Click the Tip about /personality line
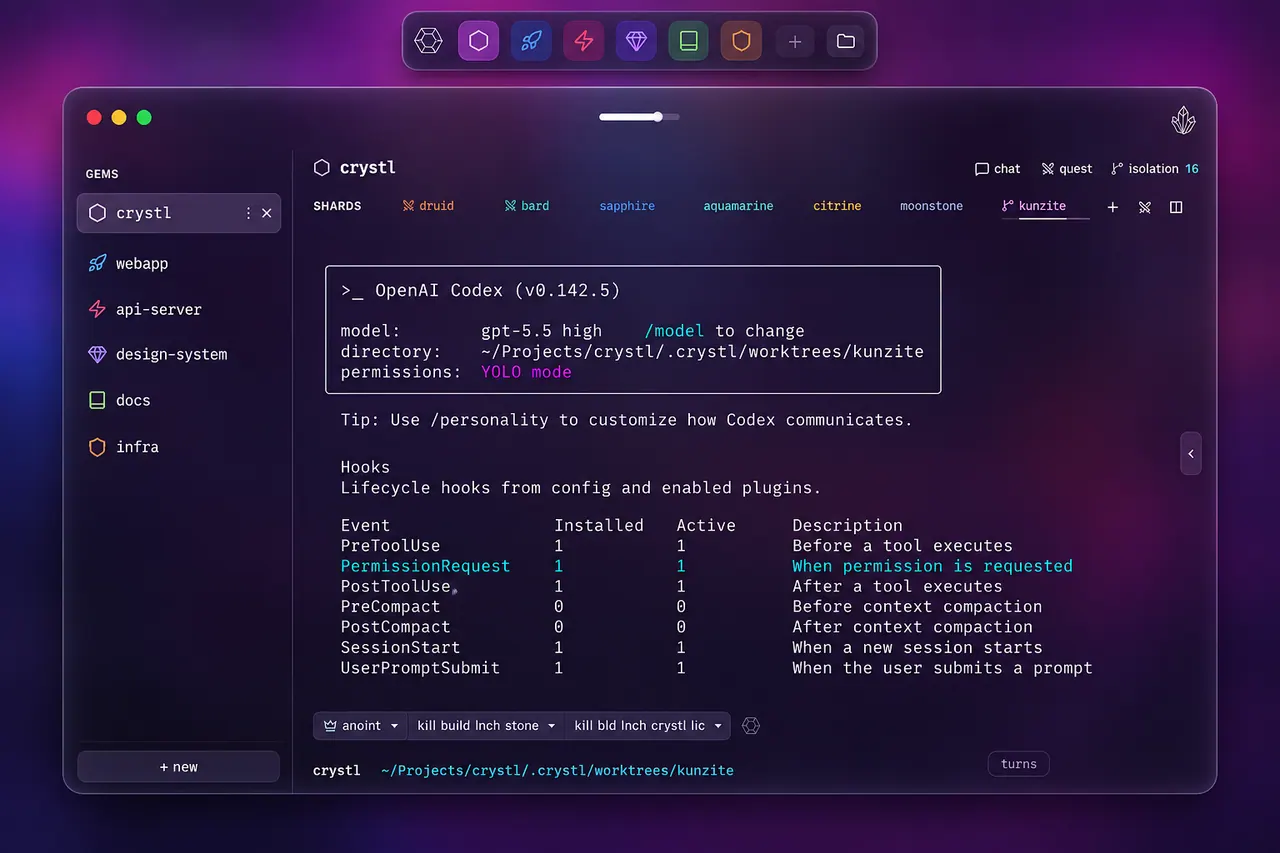Screen dimensions: 1280x853 click(626, 420)
